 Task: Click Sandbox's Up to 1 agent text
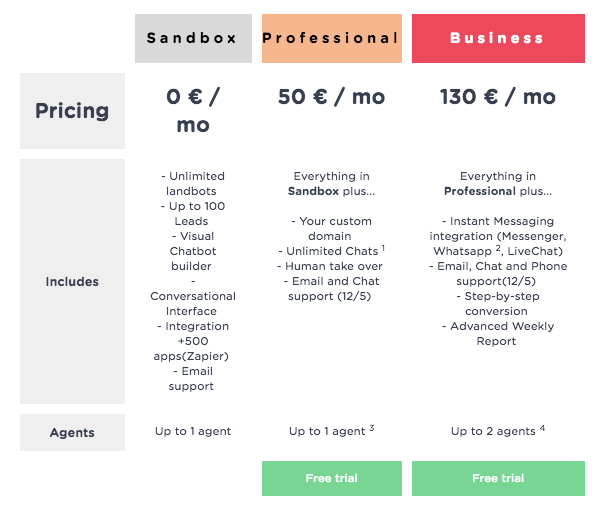pos(193,431)
